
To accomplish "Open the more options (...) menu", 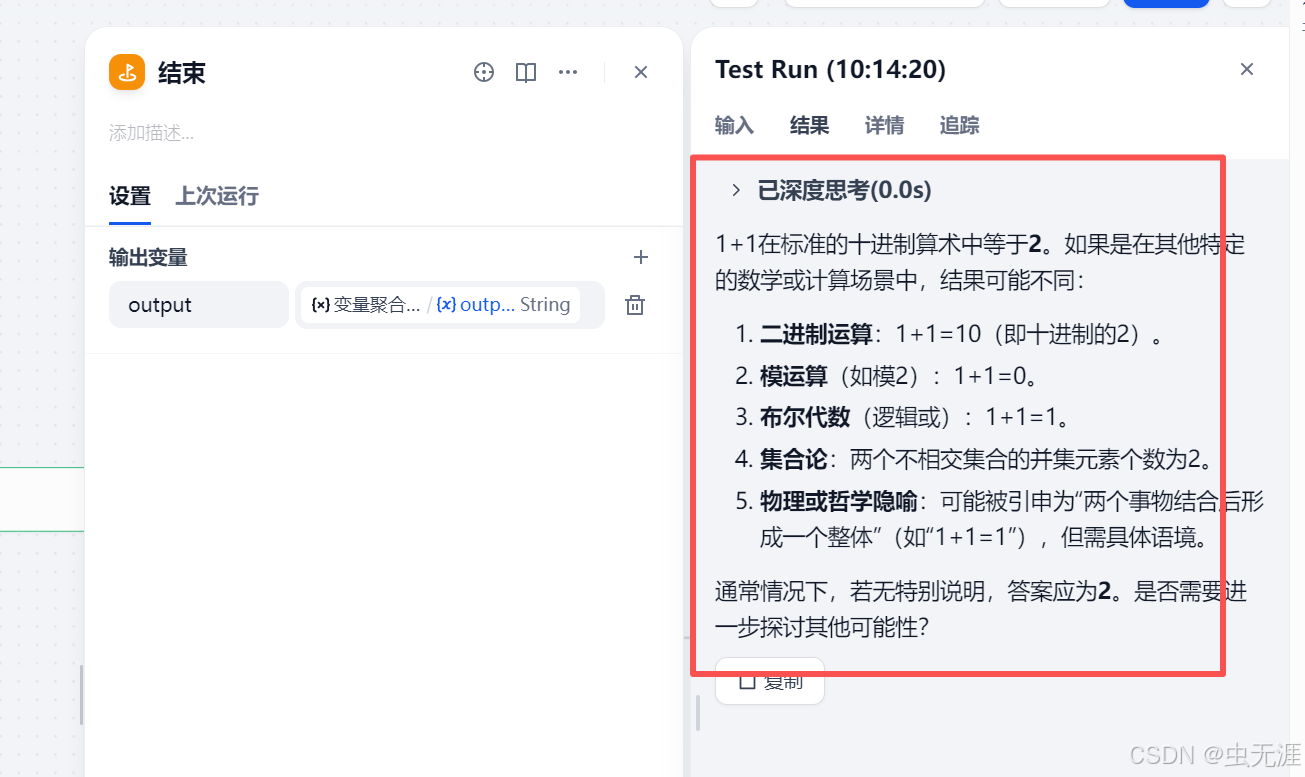I will pos(568,72).
